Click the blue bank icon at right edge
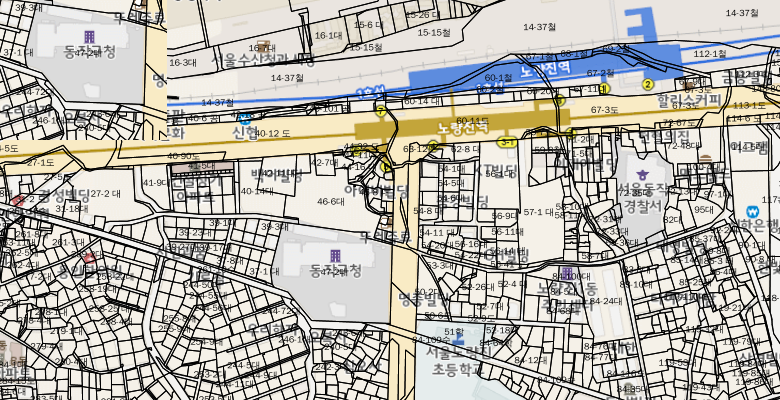780x400 pixels. (752, 212)
